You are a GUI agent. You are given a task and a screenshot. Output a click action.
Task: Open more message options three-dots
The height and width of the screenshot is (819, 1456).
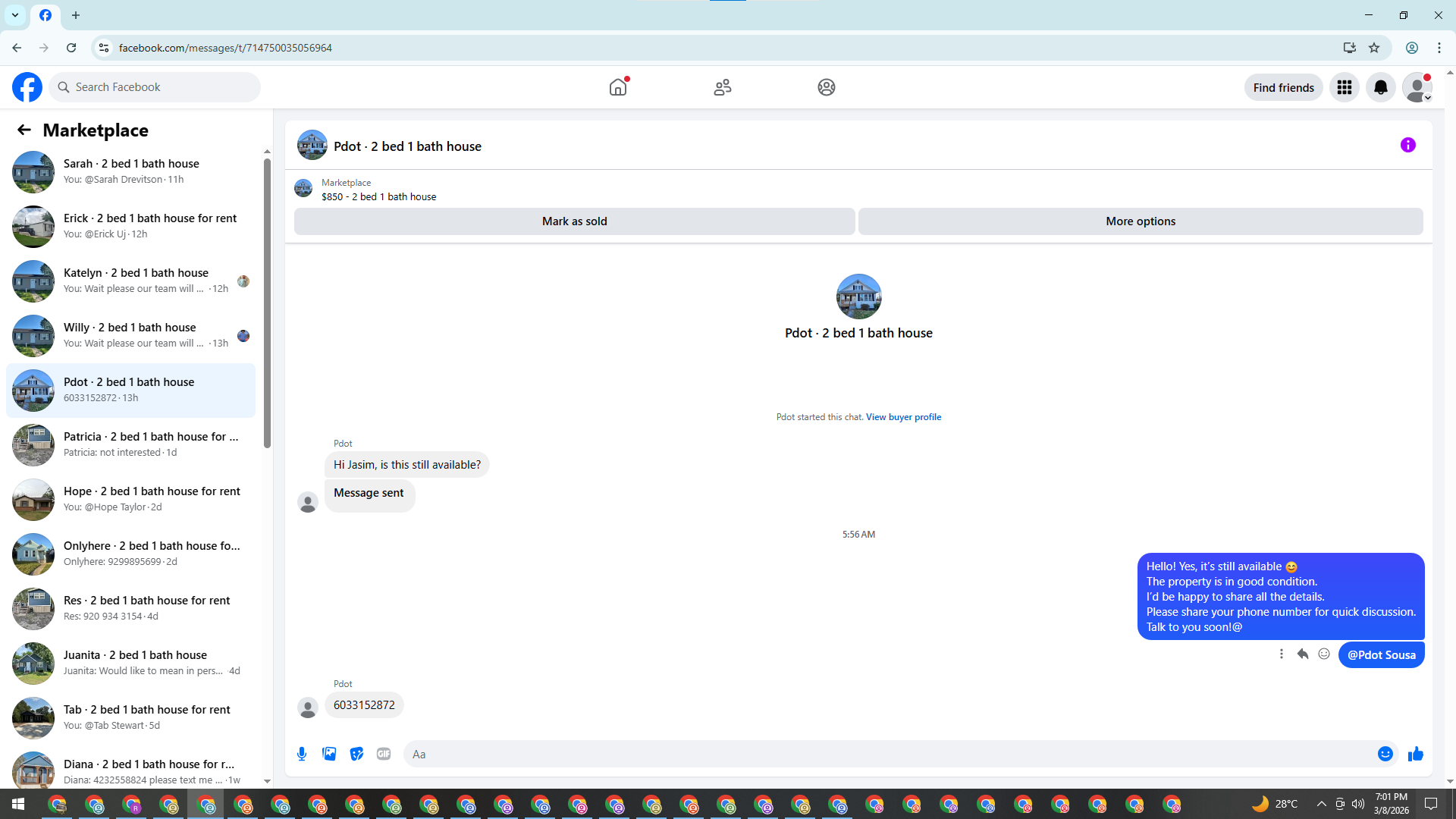click(x=1282, y=654)
